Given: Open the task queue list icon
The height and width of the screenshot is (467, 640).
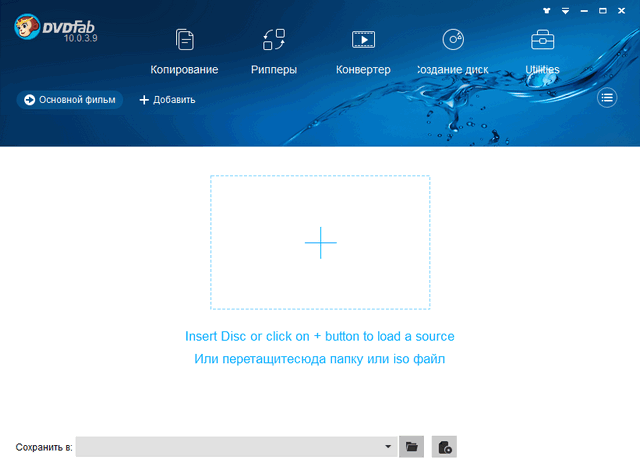Looking at the screenshot, I should (607, 98).
